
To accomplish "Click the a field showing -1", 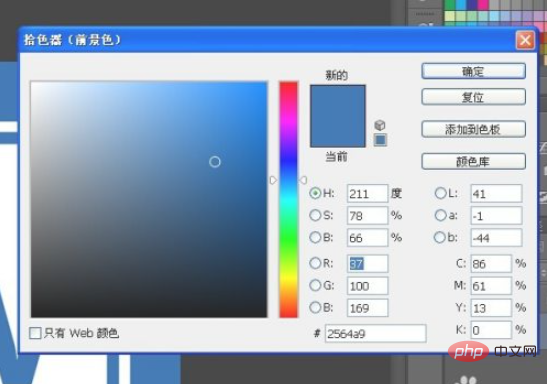I will [x=496, y=216].
